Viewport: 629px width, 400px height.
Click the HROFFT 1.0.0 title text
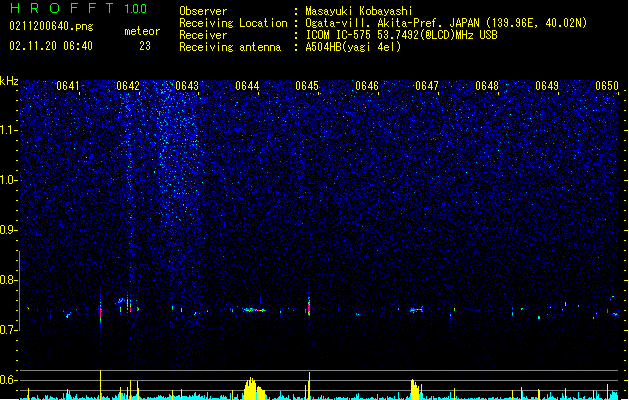79,8
